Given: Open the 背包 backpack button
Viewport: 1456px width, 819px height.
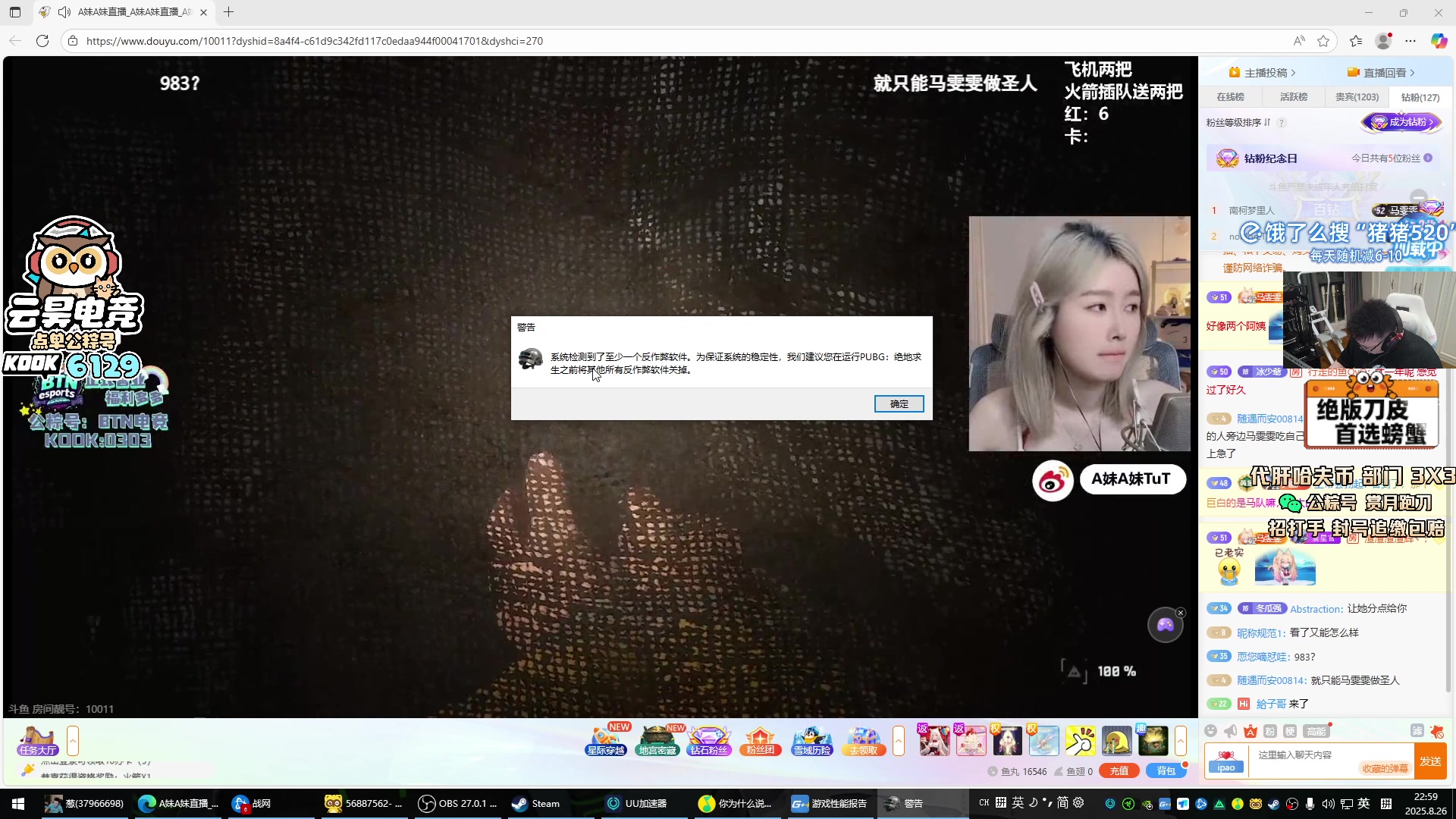Looking at the screenshot, I should (x=1166, y=771).
